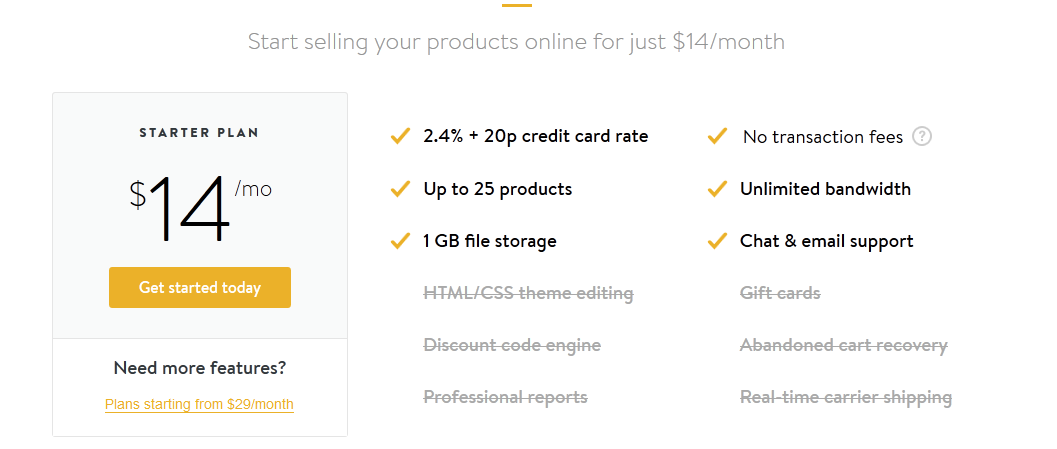Click checkmark beside Chat & email support
Image resolution: width=1057 pixels, height=449 pixels.
pyautogui.click(x=717, y=241)
